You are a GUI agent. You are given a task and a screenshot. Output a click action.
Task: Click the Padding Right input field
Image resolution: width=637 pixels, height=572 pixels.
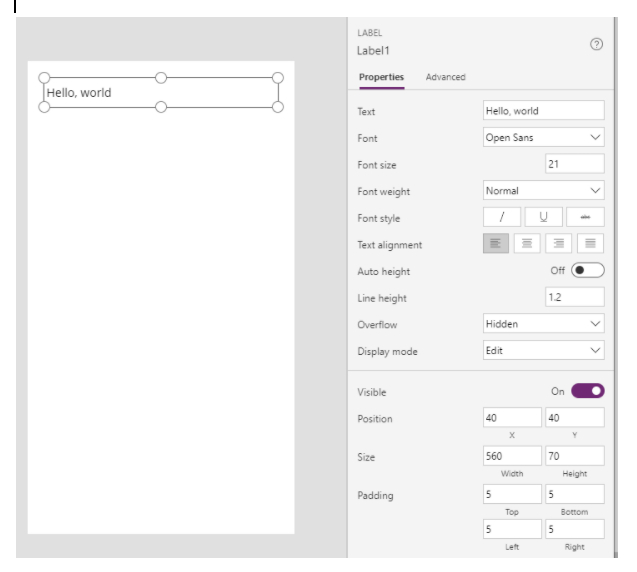[574, 529]
